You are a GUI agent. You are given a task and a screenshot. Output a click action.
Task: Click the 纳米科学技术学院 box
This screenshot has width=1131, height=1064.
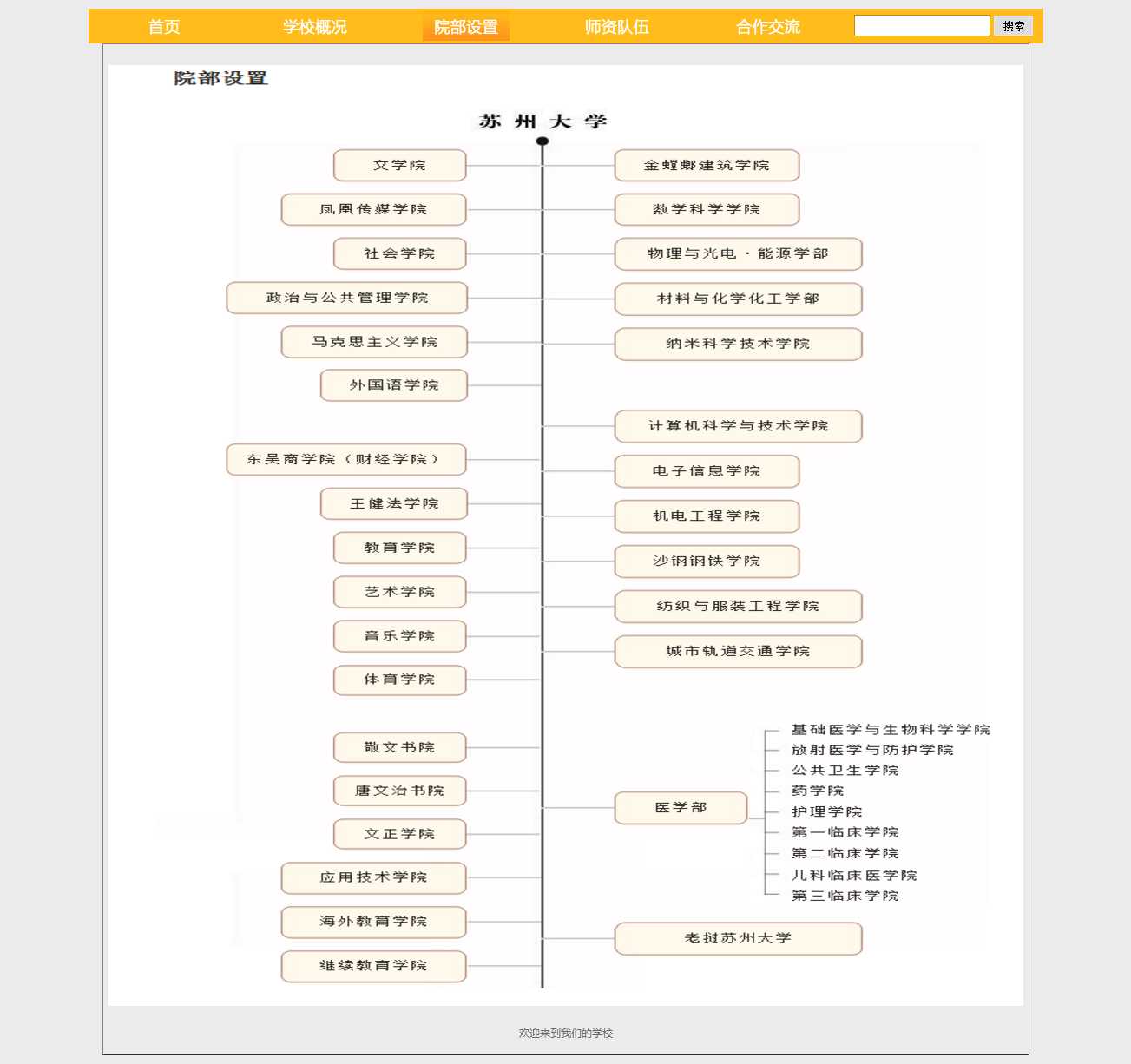click(738, 344)
